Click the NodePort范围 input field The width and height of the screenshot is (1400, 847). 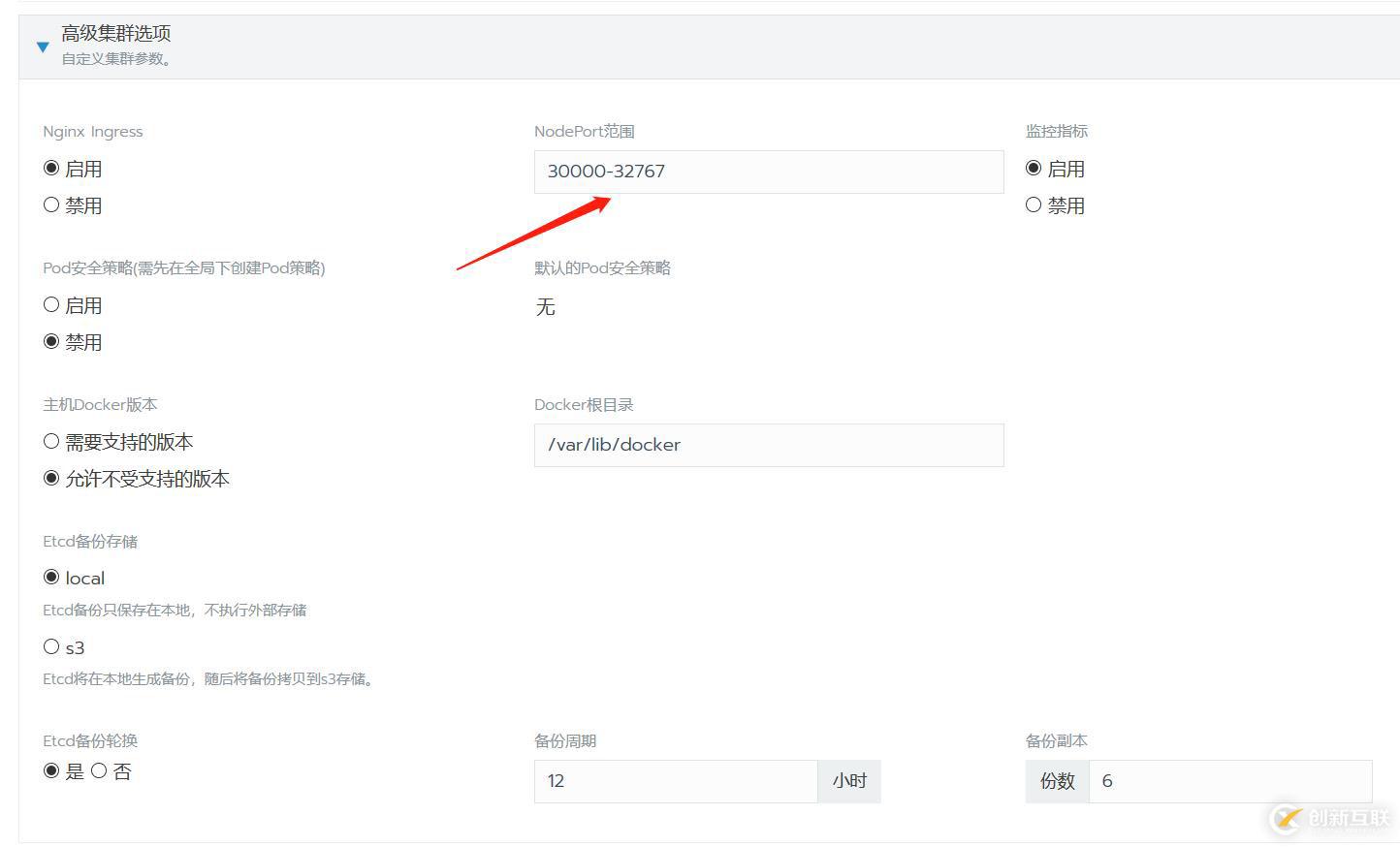(x=768, y=172)
